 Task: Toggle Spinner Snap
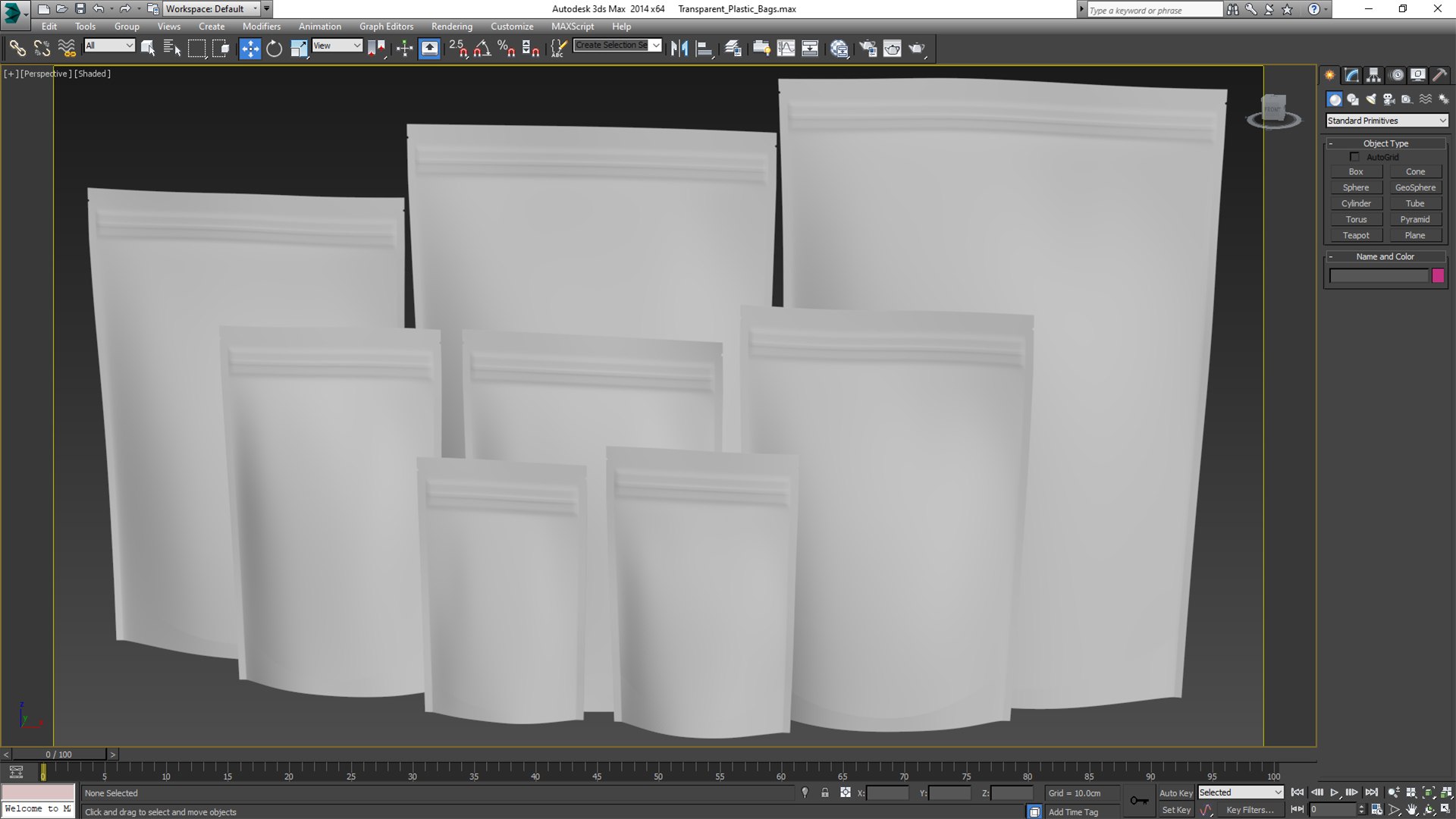coord(531,49)
